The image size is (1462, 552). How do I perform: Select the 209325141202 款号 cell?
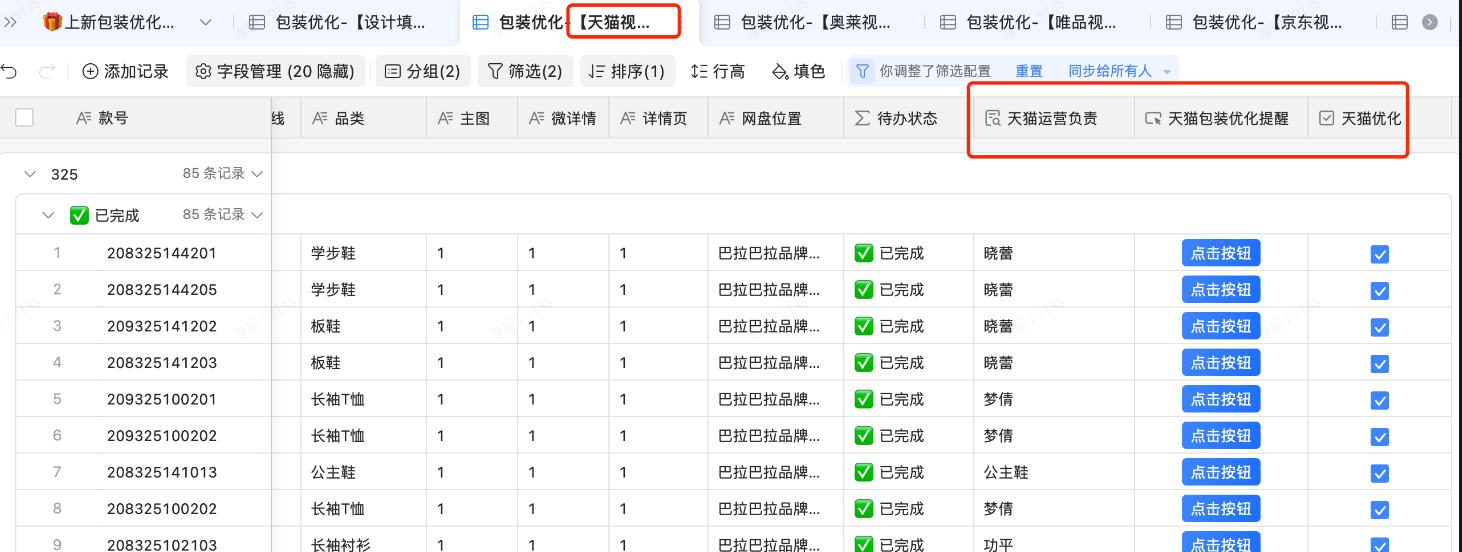[162, 326]
